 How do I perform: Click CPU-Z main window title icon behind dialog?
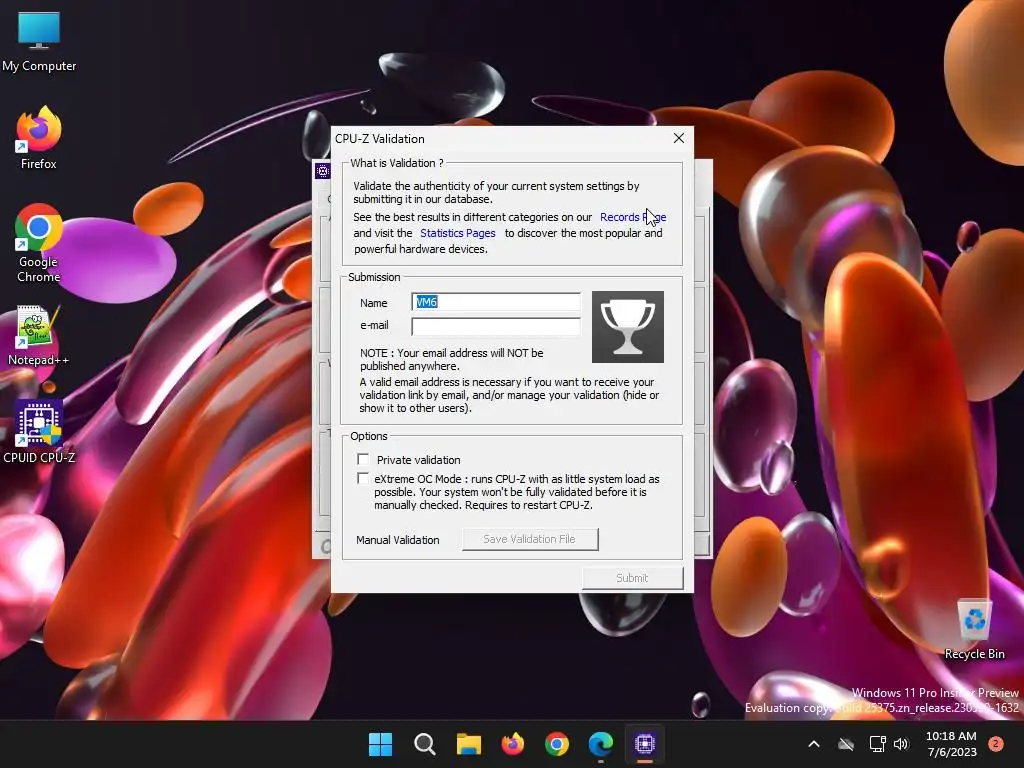[x=323, y=171]
